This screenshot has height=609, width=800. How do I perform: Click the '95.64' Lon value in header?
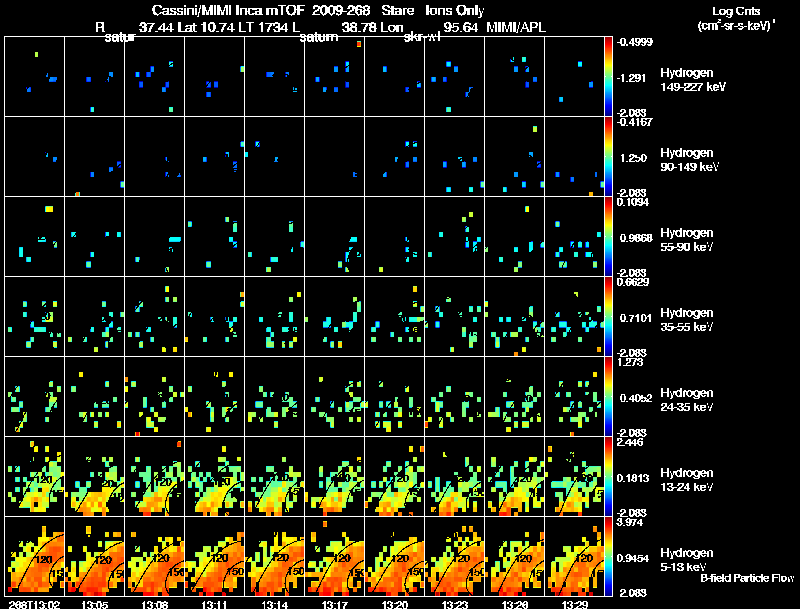[460, 27]
